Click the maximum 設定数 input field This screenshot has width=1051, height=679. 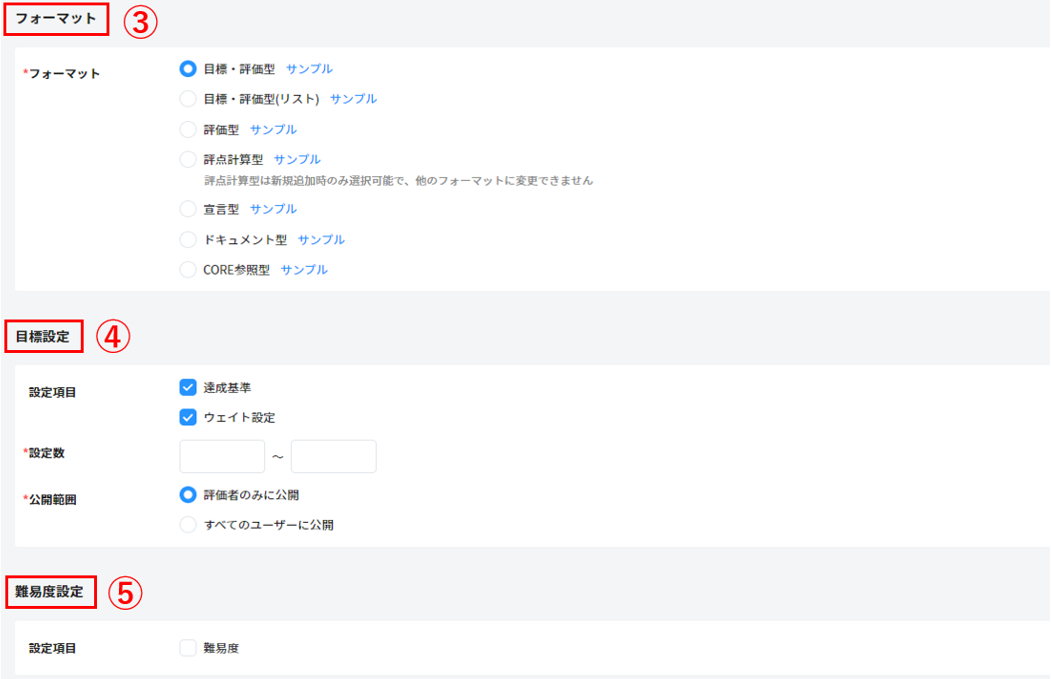333,456
